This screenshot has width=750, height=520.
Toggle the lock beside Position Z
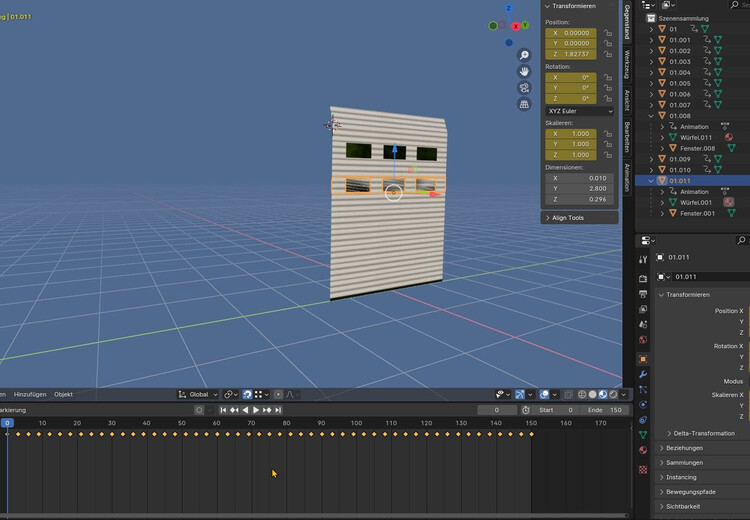(608, 54)
